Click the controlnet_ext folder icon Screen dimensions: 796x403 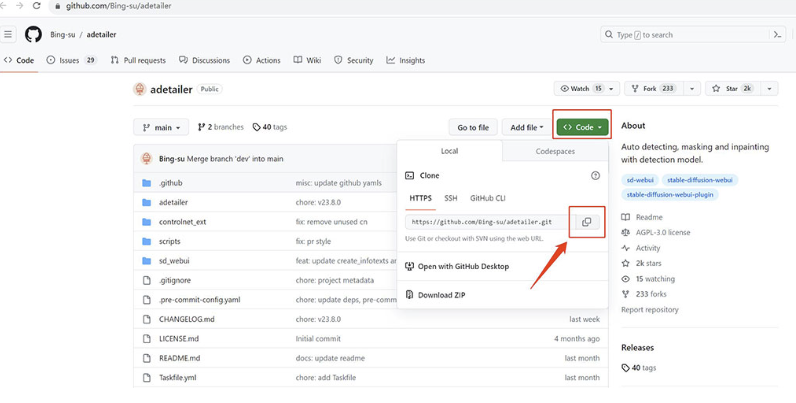pos(147,222)
